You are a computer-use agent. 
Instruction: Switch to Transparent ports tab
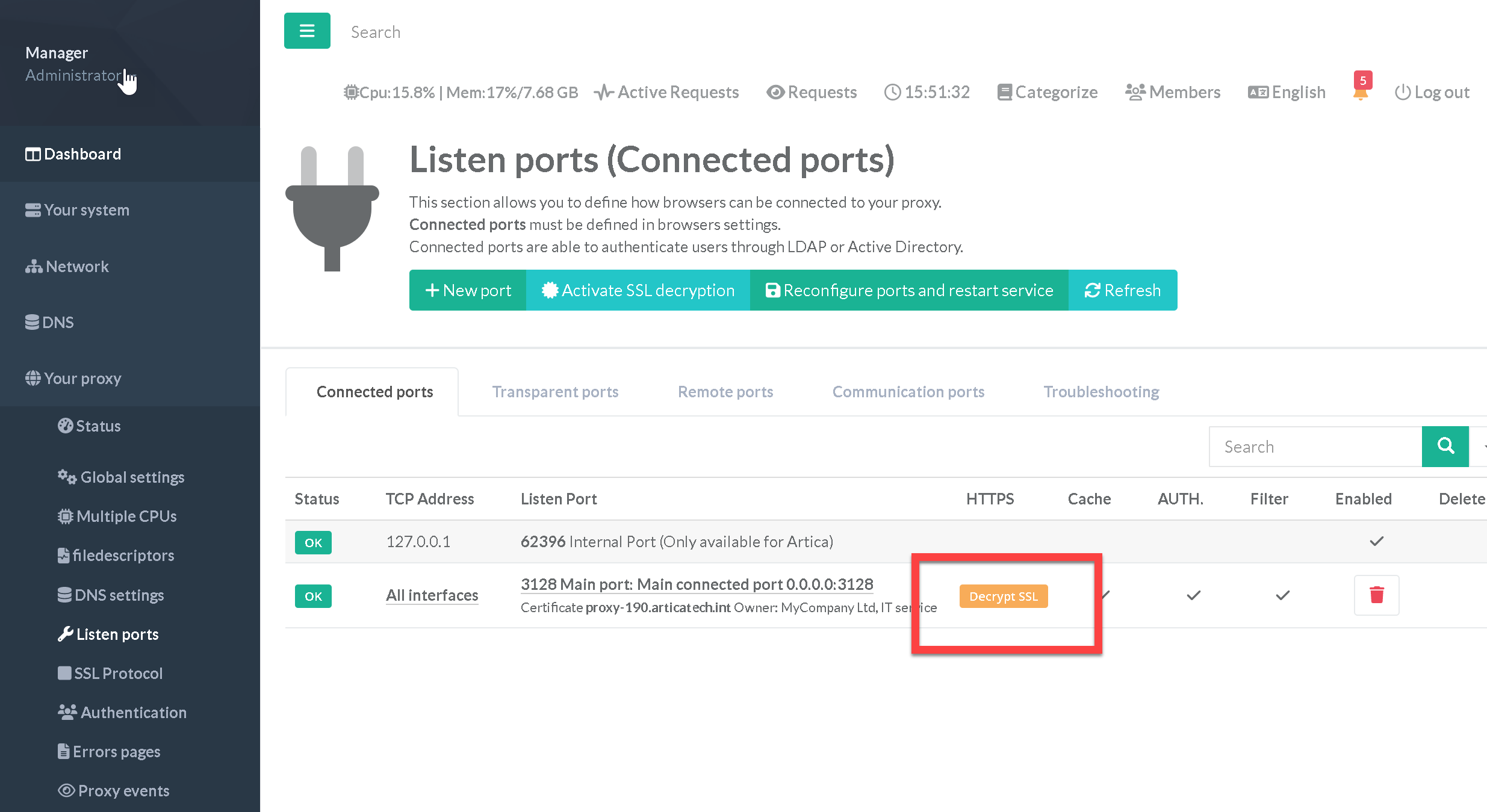[555, 392]
